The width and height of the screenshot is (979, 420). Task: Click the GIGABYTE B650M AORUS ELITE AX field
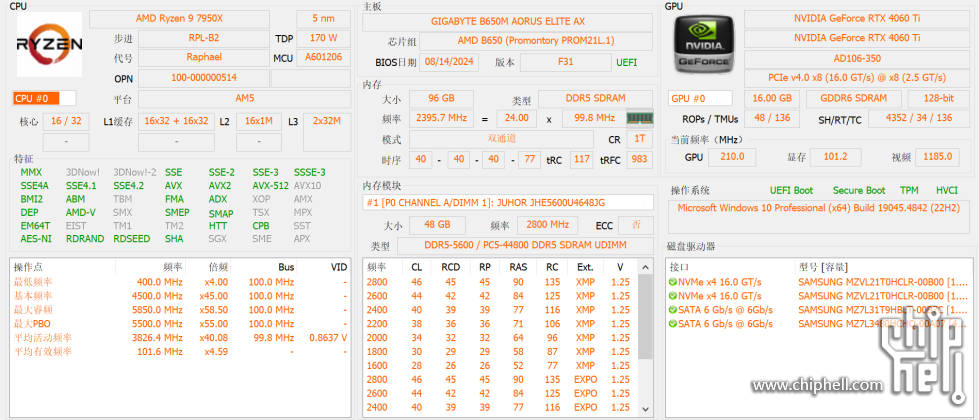pos(508,21)
